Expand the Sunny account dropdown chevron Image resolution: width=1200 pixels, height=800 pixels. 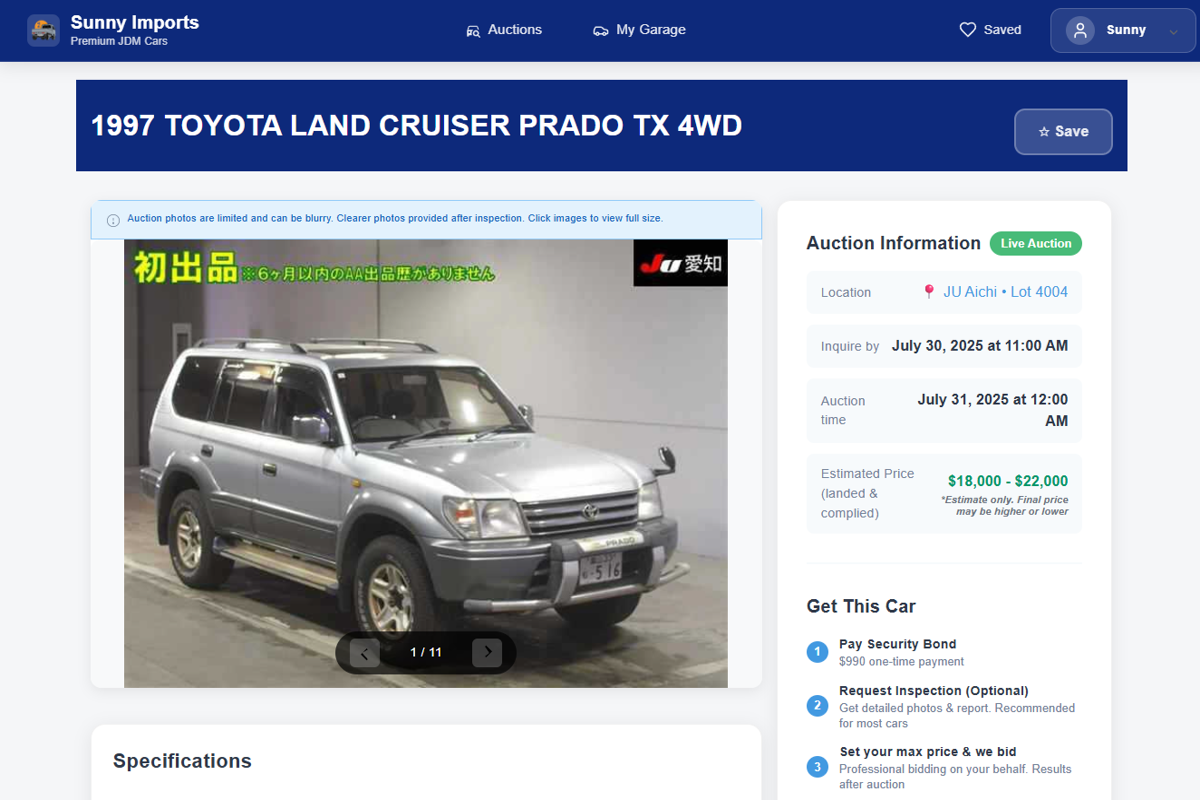tap(1174, 31)
